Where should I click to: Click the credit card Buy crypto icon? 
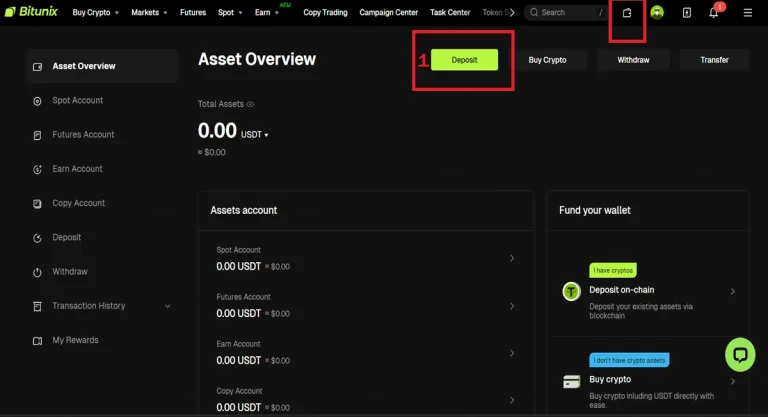571,381
